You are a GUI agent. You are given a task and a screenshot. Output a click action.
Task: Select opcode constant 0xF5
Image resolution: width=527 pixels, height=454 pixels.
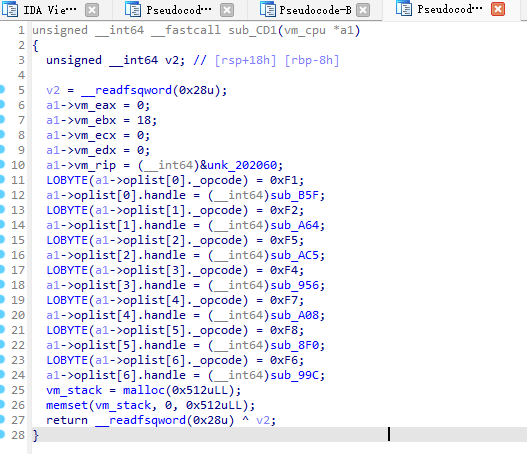pyautogui.click(x=284, y=240)
